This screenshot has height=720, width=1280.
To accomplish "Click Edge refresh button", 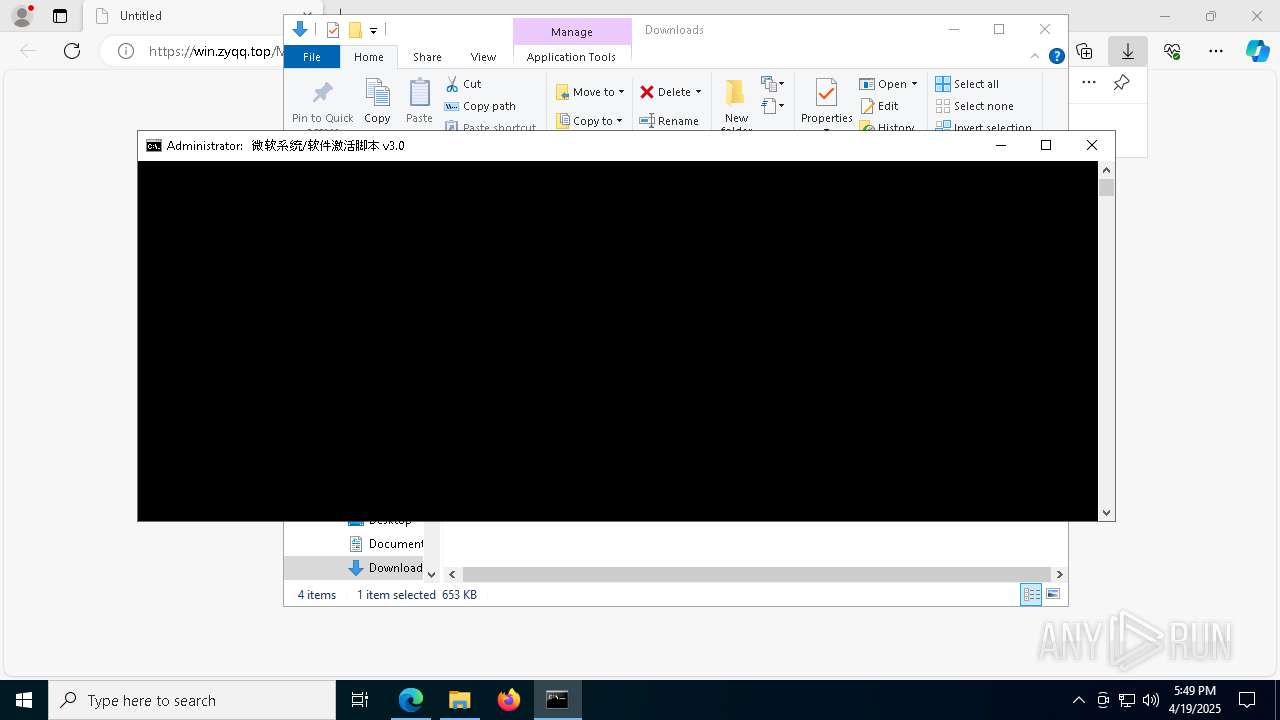I will [x=72, y=51].
